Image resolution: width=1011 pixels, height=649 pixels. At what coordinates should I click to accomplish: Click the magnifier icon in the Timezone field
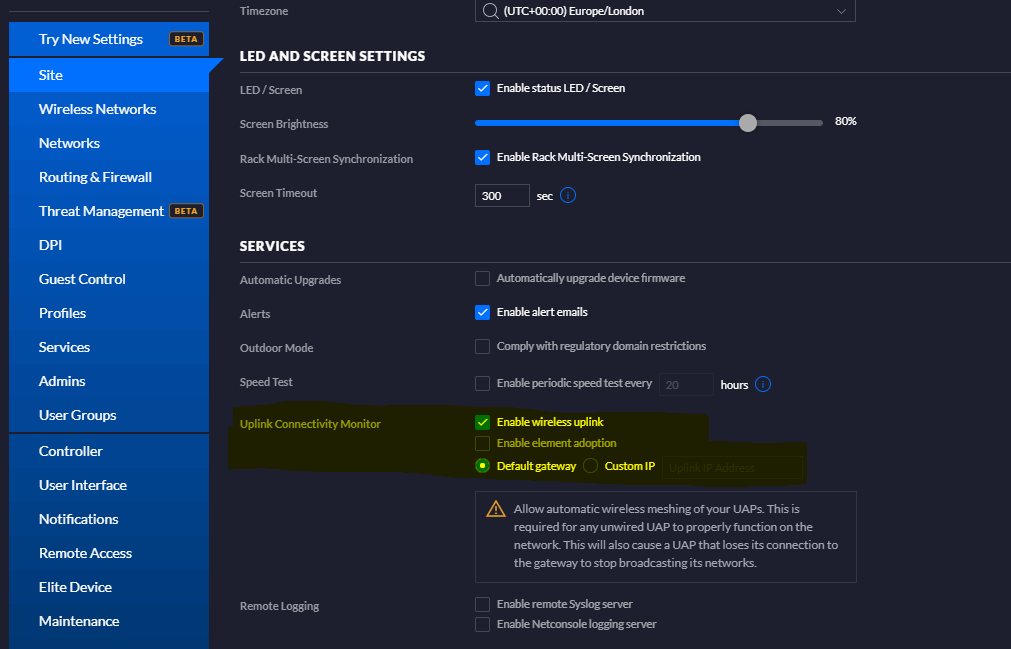click(492, 11)
